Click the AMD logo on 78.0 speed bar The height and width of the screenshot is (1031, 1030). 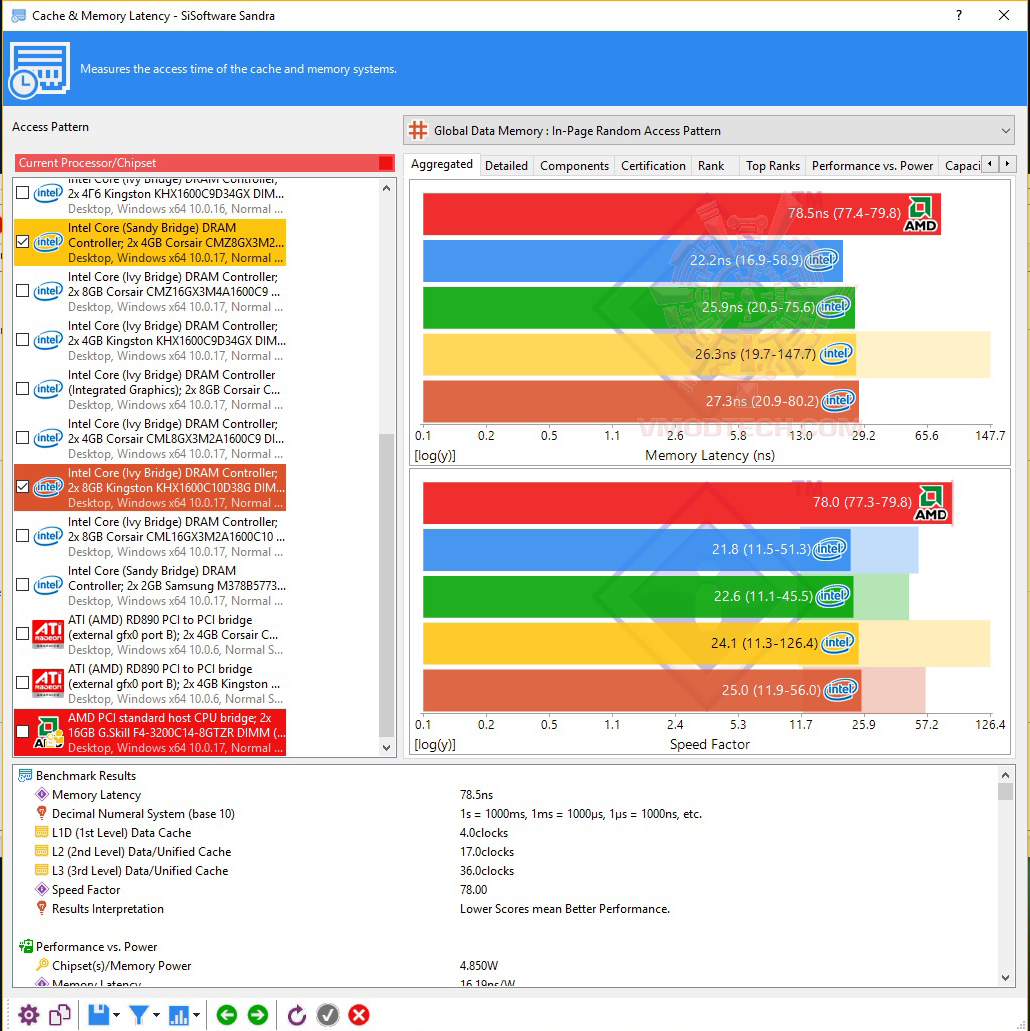click(x=931, y=504)
